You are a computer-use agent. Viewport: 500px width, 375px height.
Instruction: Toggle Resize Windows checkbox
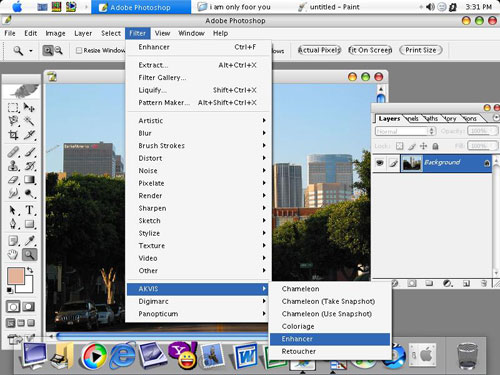coord(79,50)
